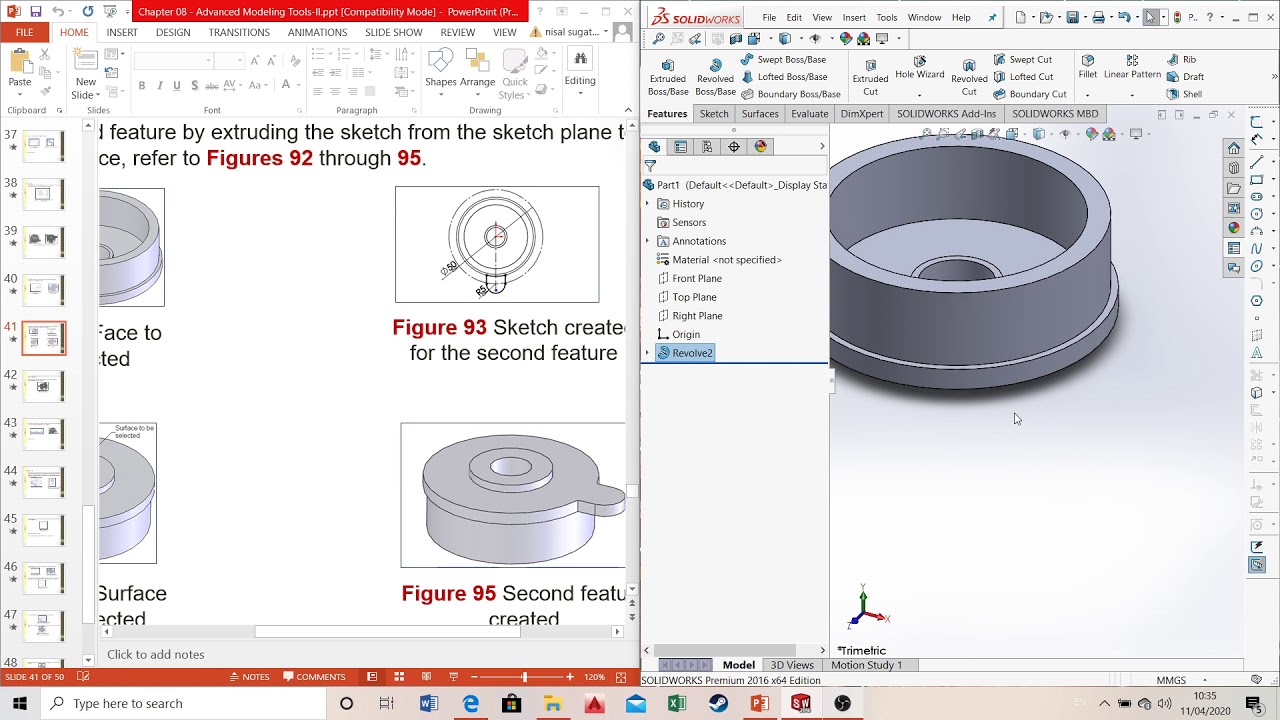Select Extruded Boss/Base tool in SolidWorks
The height and width of the screenshot is (720, 1280).
[667, 77]
